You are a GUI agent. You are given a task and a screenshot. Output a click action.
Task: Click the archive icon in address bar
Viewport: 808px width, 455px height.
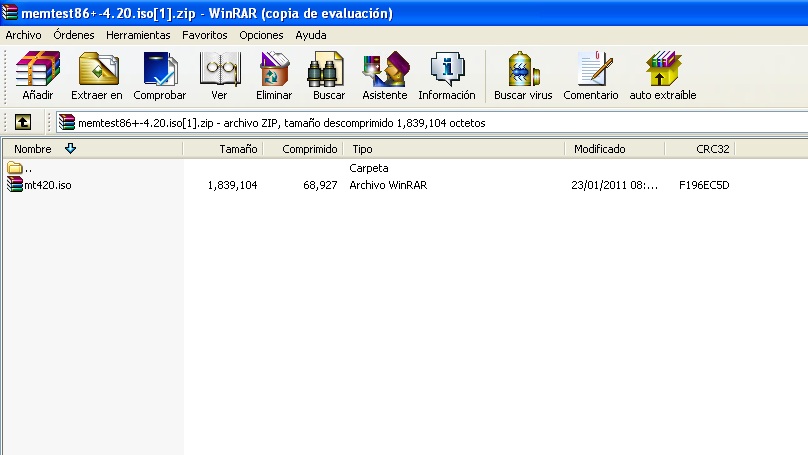click(66, 122)
